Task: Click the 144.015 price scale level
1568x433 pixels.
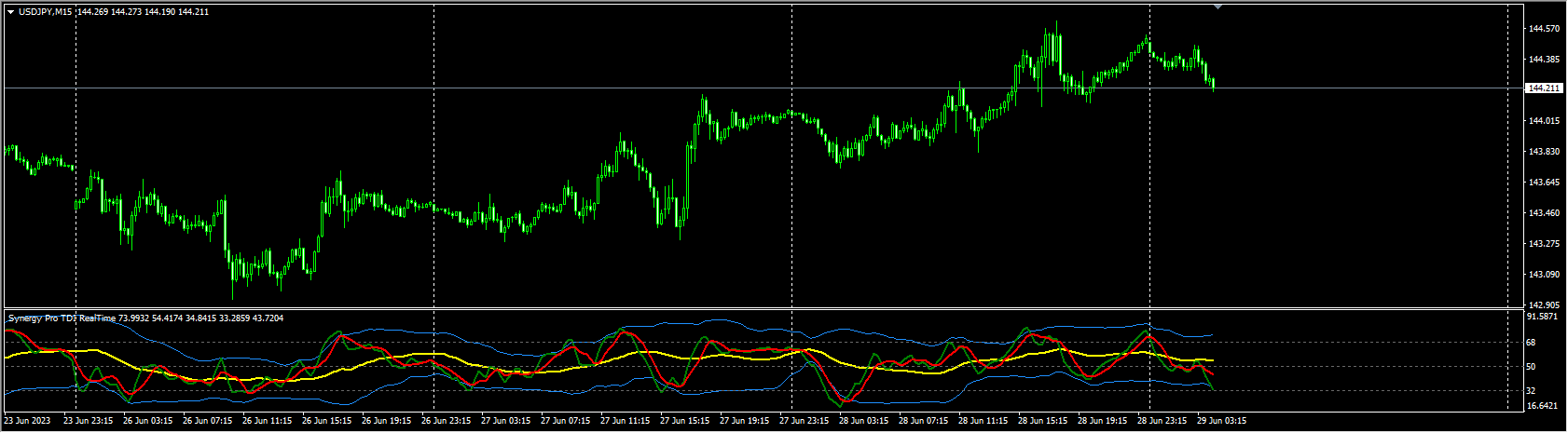Action: tap(1544, 121)
